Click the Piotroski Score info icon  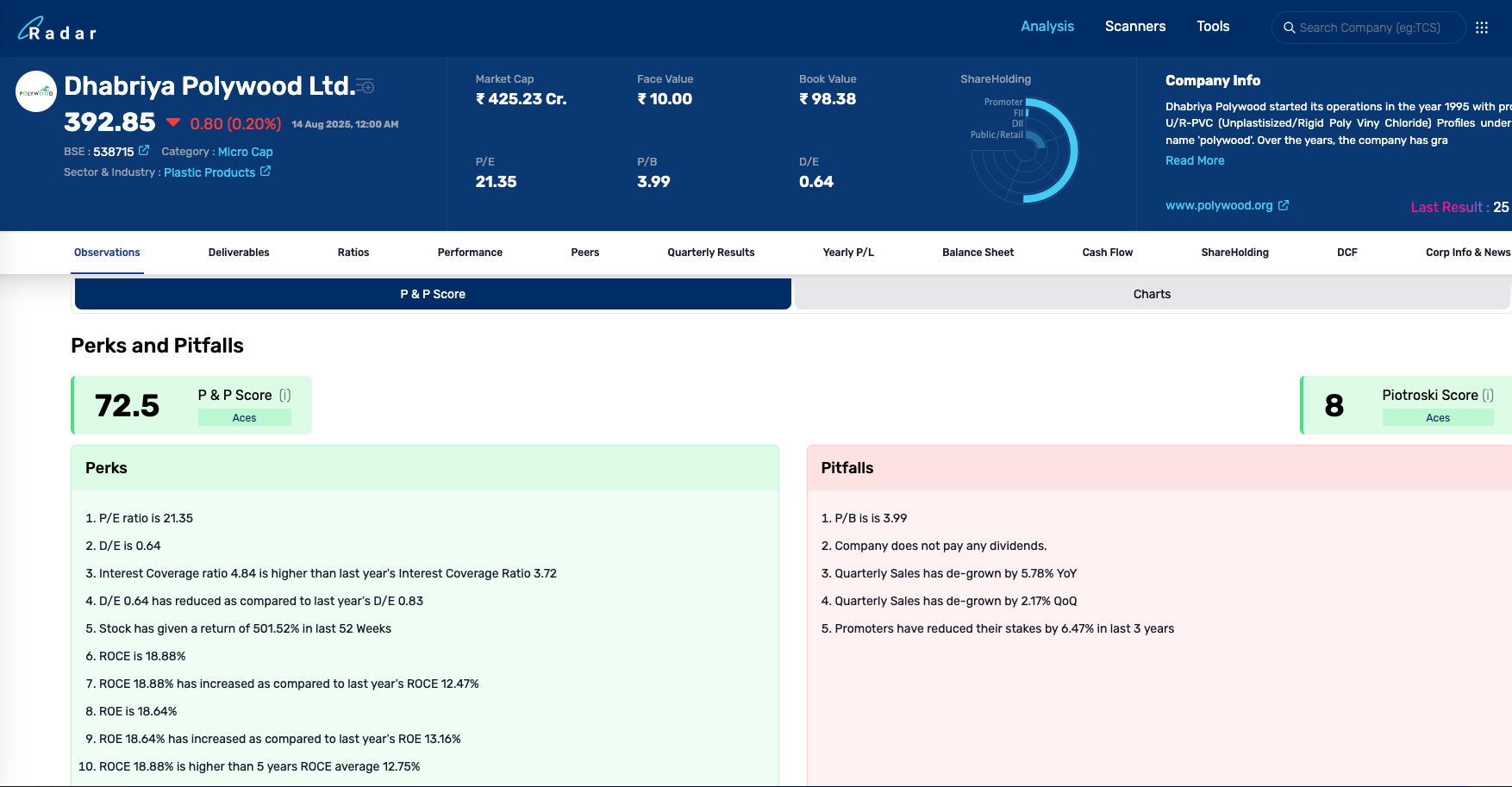(1488, 395)
